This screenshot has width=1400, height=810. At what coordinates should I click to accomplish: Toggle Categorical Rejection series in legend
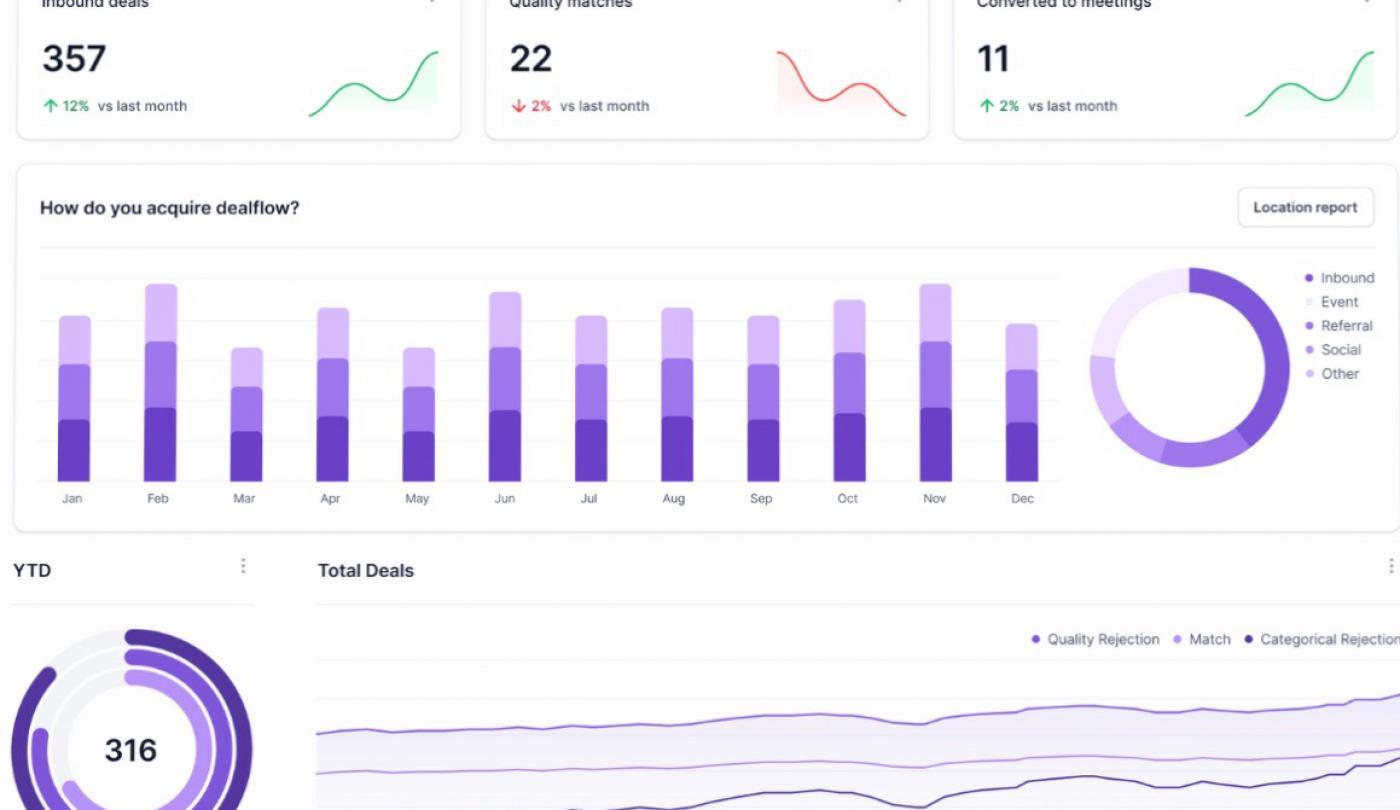point(1321,639)
